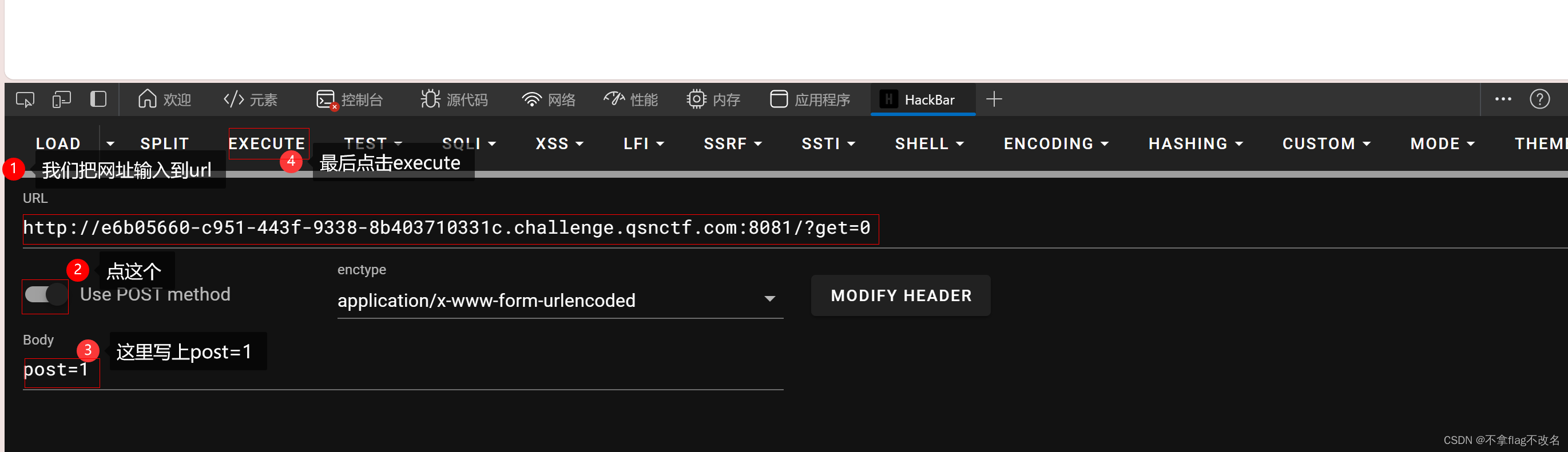Screen dimensions: 1568x452
Task: Open the ENCODING dropdown
Action: pos(1056,143)
